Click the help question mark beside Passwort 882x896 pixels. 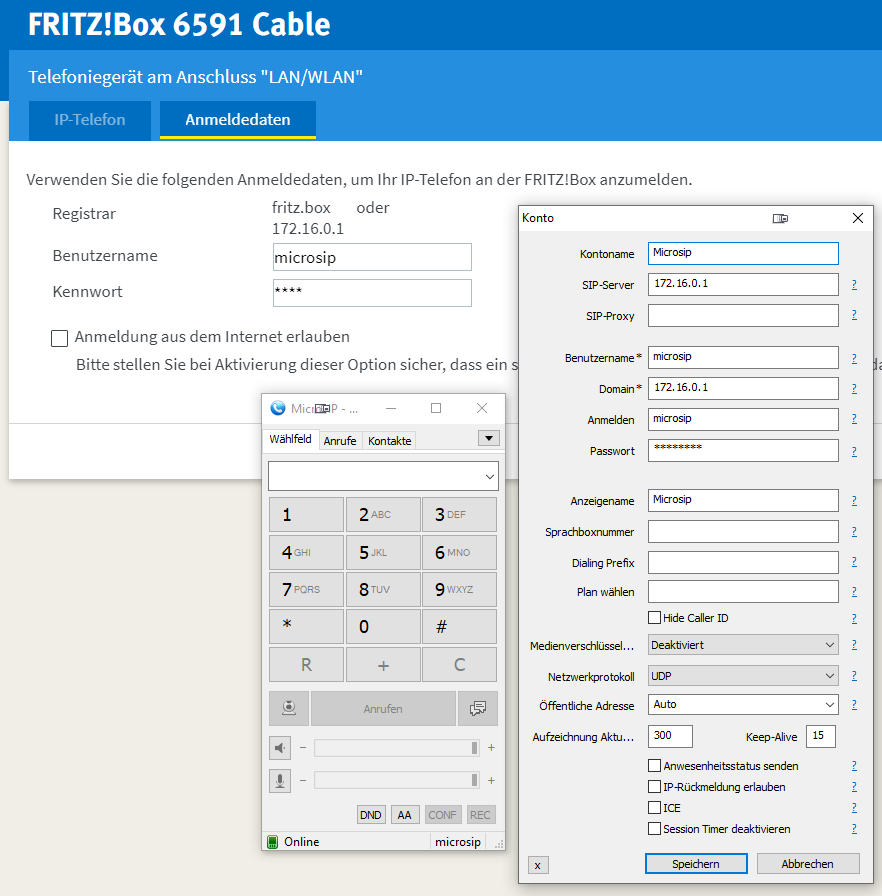pos(854,451)
